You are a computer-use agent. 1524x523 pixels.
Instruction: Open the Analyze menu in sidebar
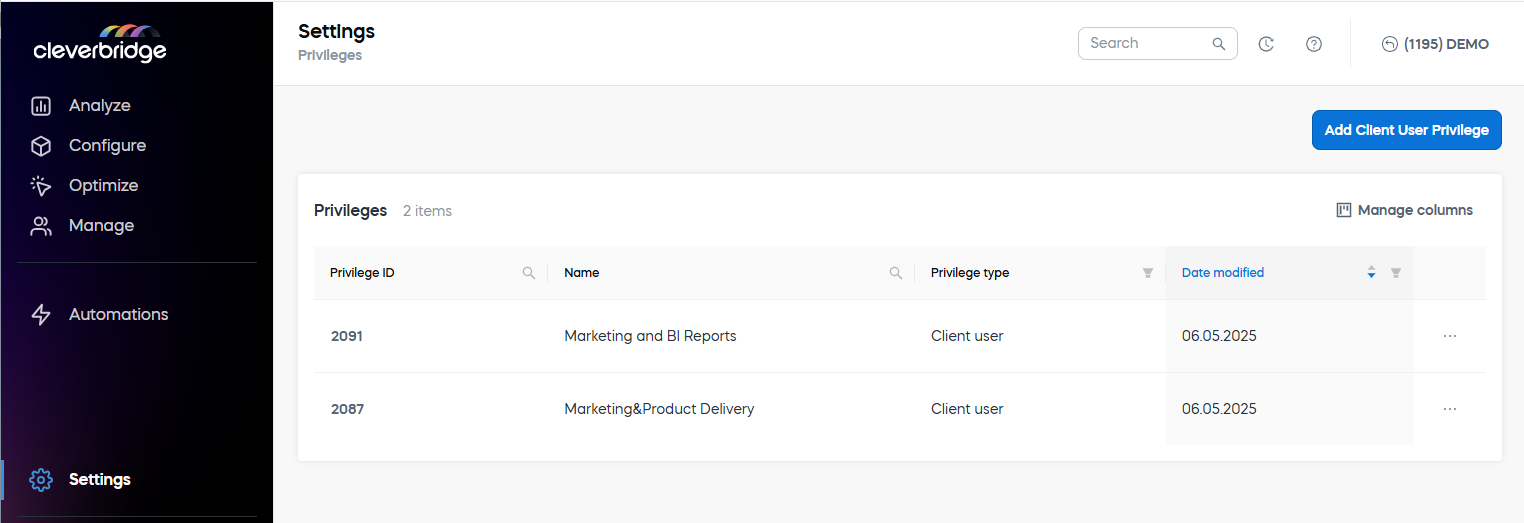[99, 106]
